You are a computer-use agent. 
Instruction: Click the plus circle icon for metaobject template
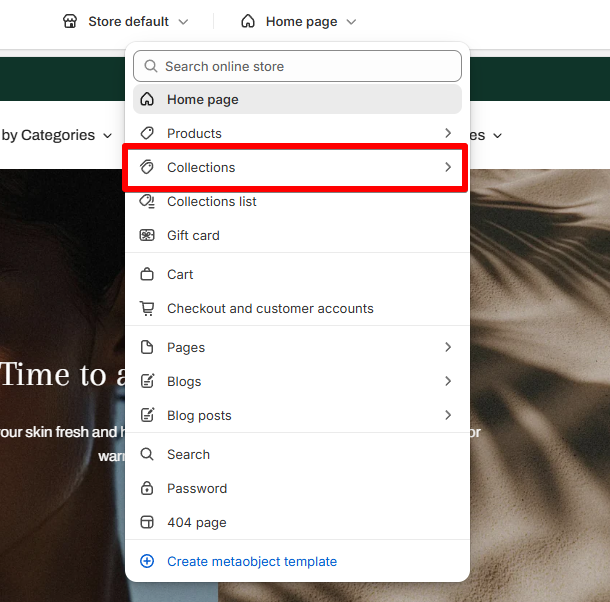(x=147, y=561)
